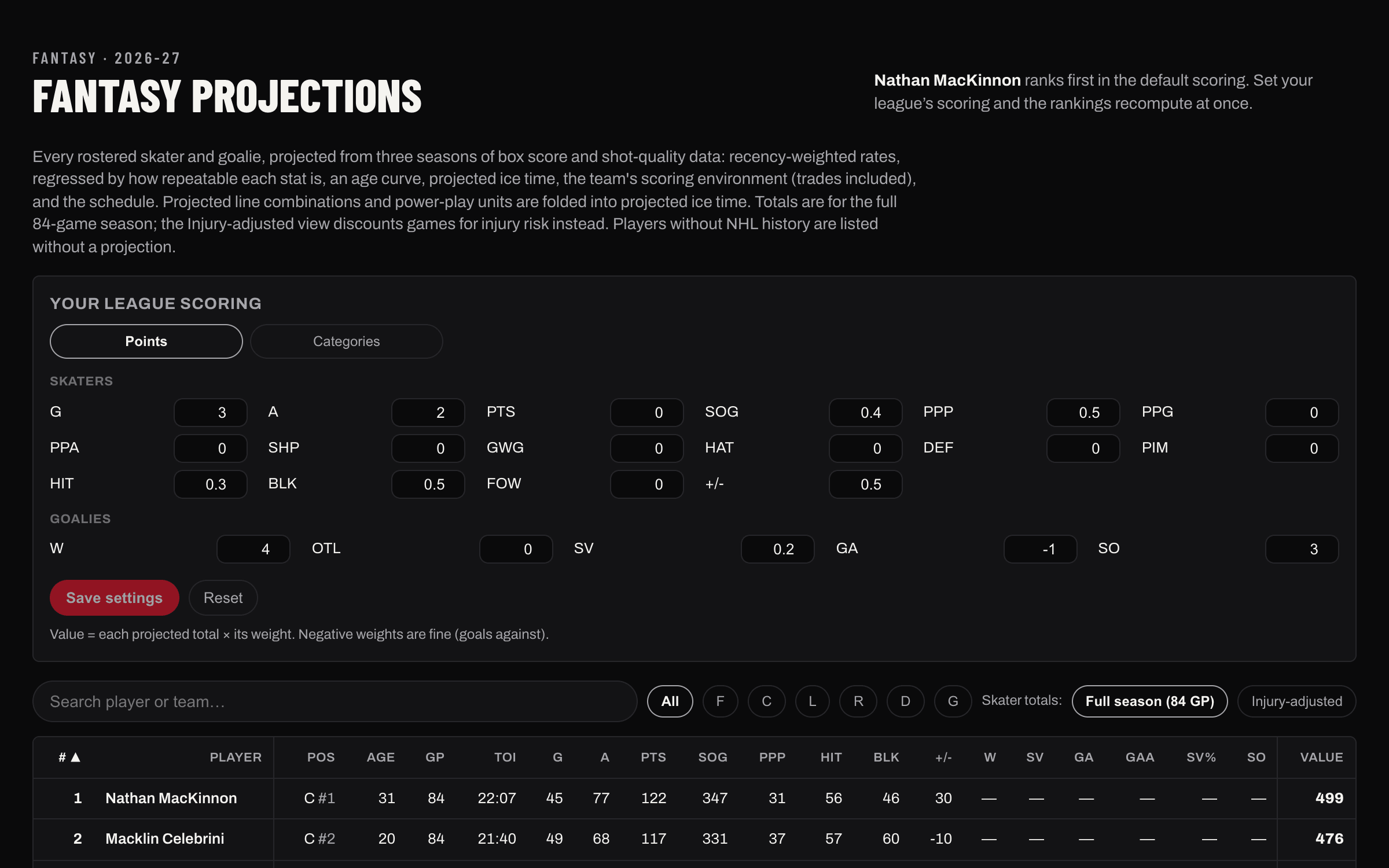1389x868 pixels.
Task: Edit the goalie W weight field
Action: pos(253,549)
